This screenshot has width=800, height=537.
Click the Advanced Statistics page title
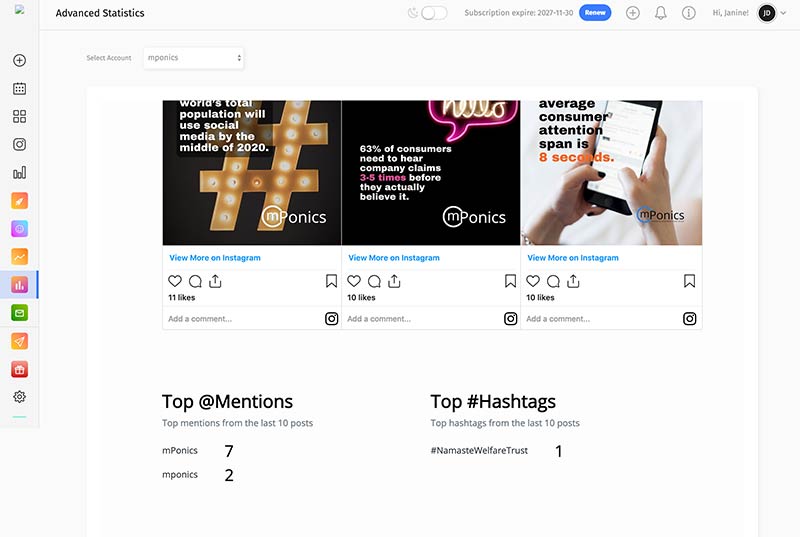(x=100, y=13)
